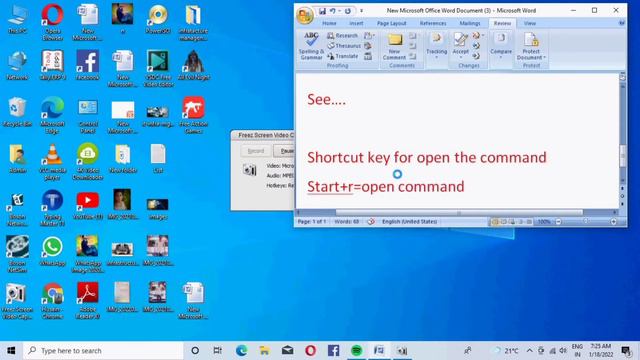Image resolution: width=640 pixels, height=360 pixels.
Task: Open the Home ribbon tab
Action: click(x=329, y=23)
